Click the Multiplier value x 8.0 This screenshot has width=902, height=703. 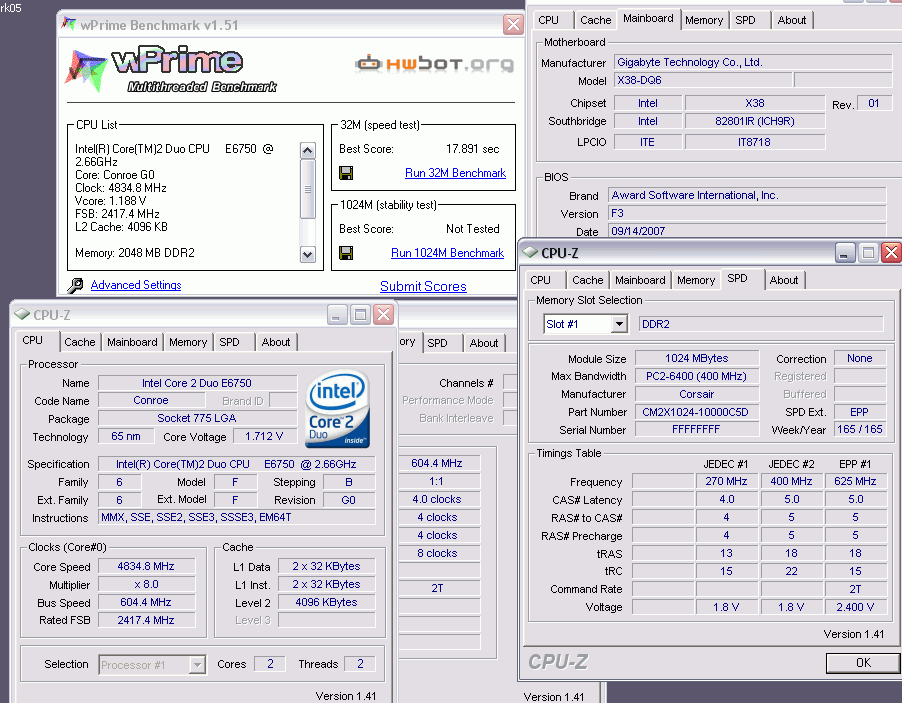(x=146, y=584)
